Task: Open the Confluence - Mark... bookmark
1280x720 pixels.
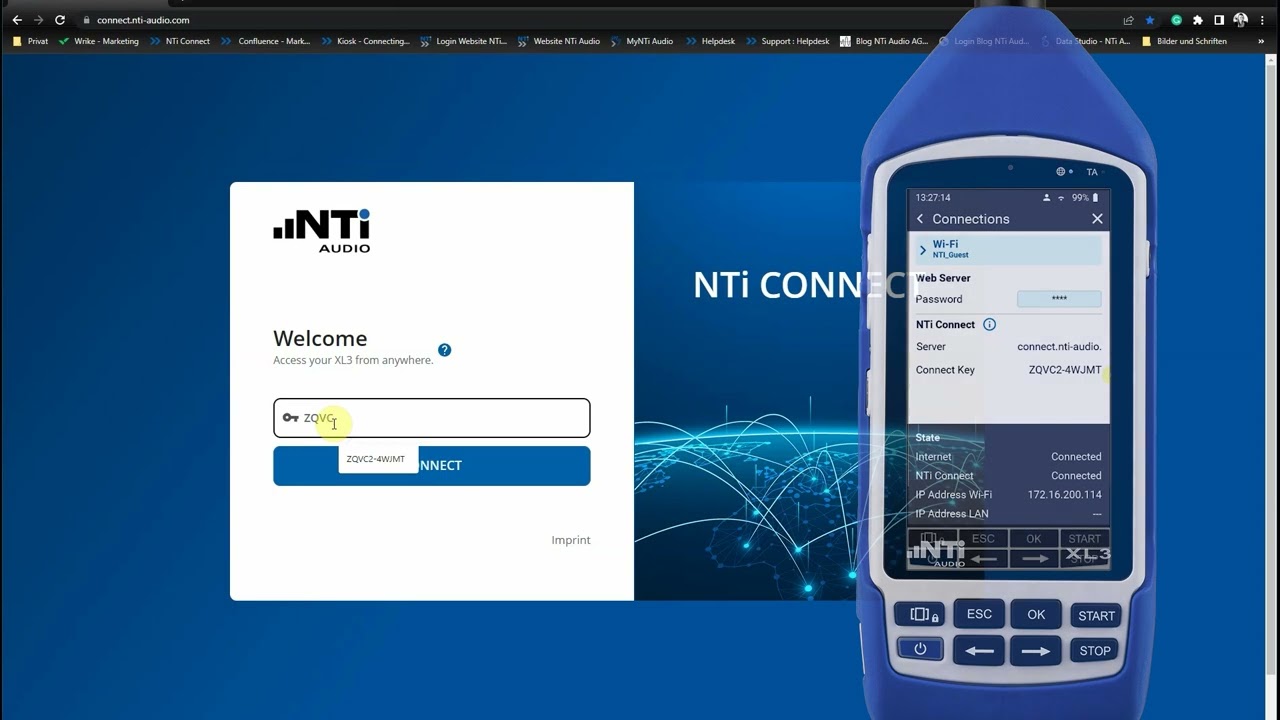Action: (x=267, y=41)
